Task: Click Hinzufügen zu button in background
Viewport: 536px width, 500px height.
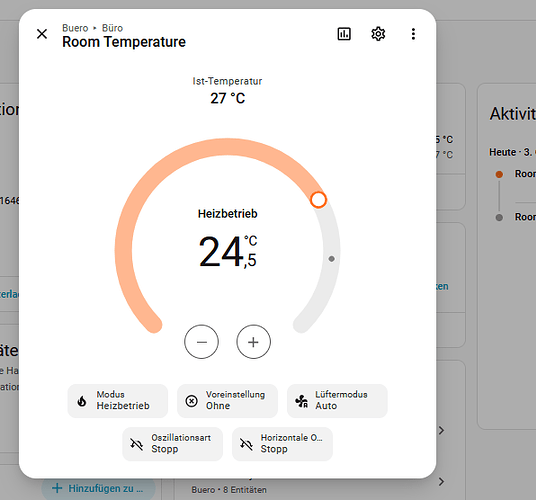Action: click(x=98, y=488)
